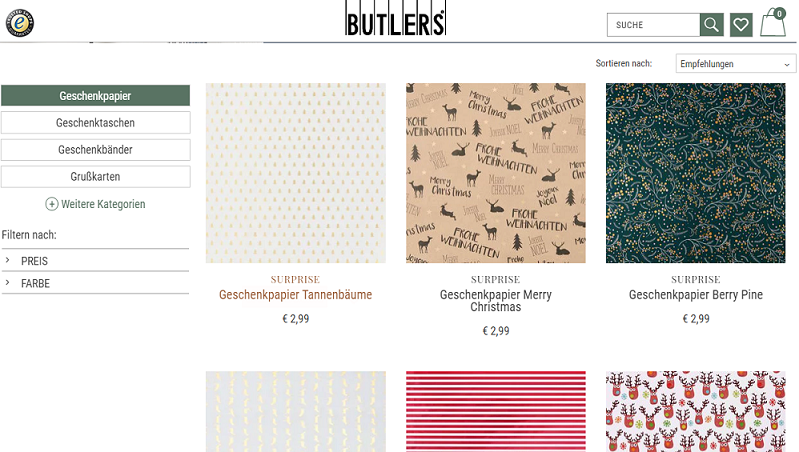This screenshot has width=799, height=452.
Task: Click the red striped wrapping paper thumbnail
Action: pyautogui.click(x=496, y=411)
